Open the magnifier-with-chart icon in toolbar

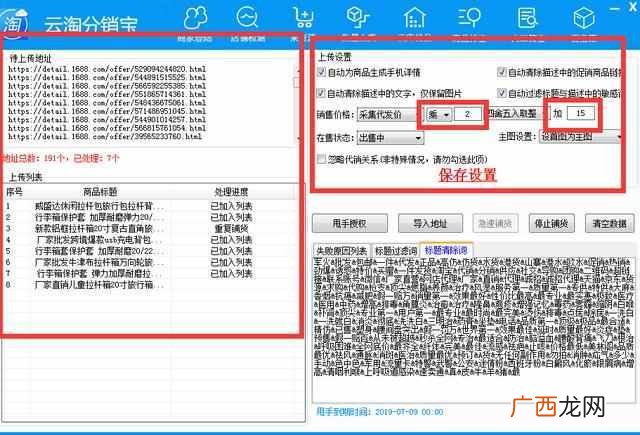248,18
